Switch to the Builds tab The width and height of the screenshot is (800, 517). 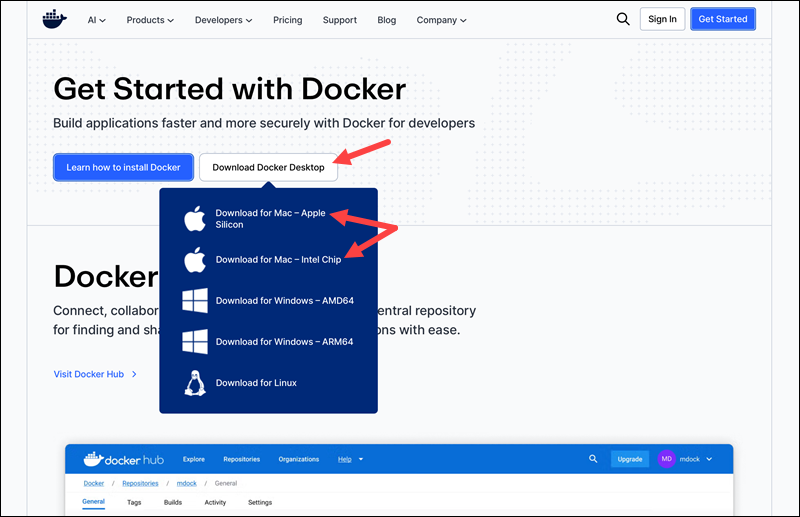tap(173, 502)
